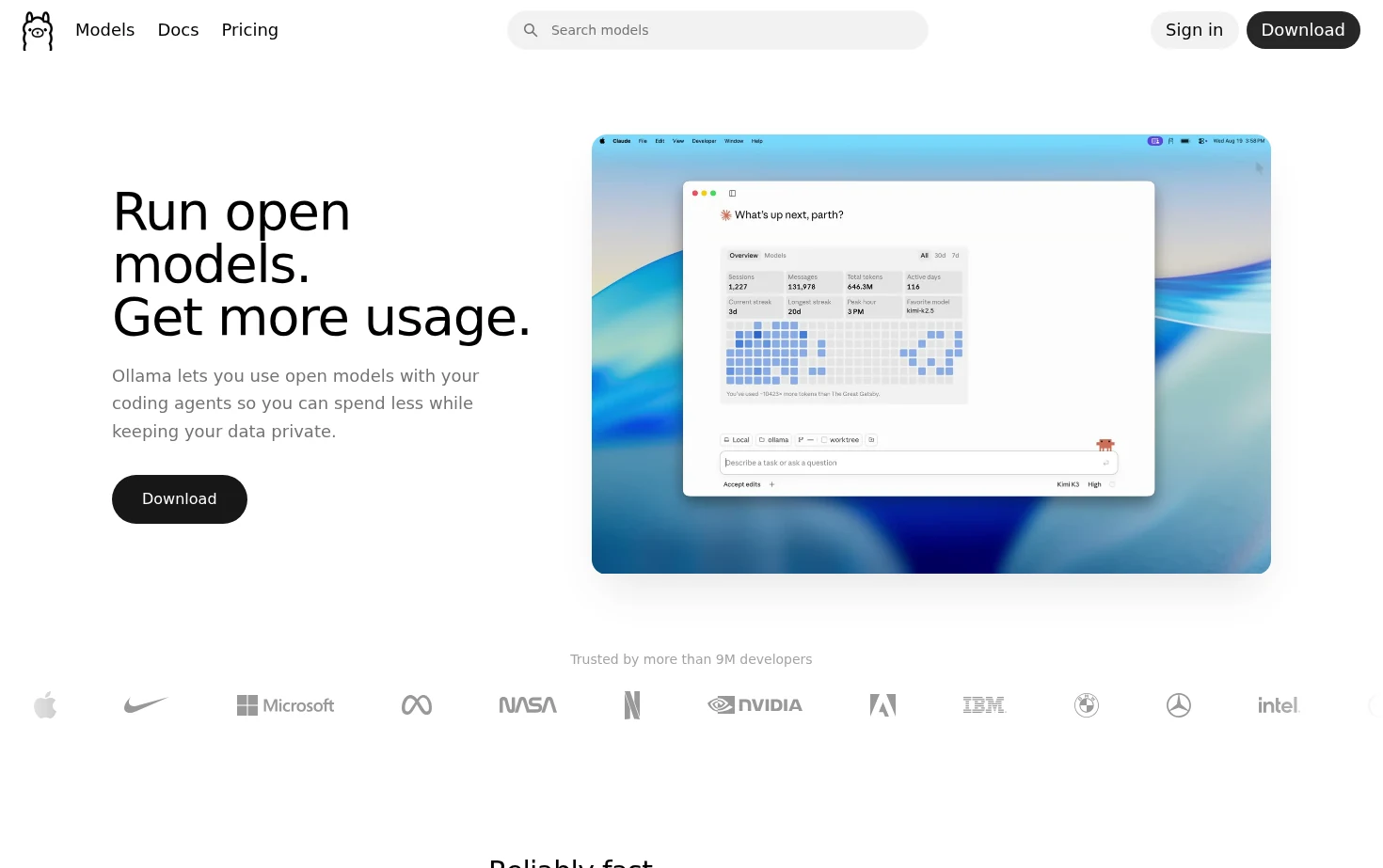Click the Download button beside Sign in

click(x=1303, y=30)
